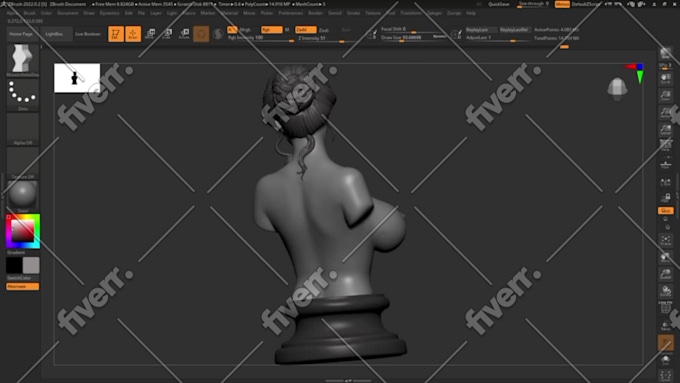Toggle Perspective distortion icon
Viewport: 680px width, 383px height.
665,146
